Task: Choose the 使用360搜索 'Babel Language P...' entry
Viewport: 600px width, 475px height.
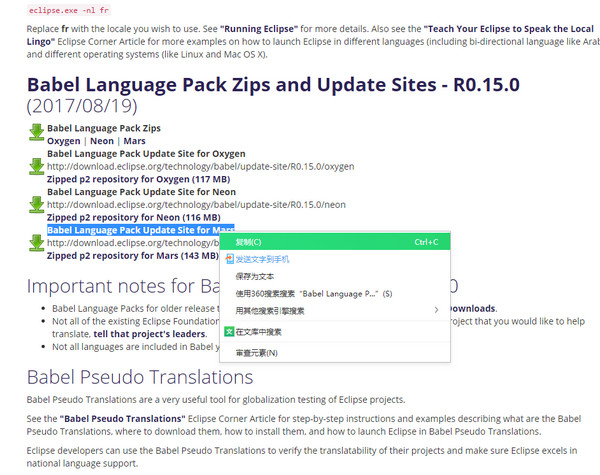Action: click(x=335, y=294)
